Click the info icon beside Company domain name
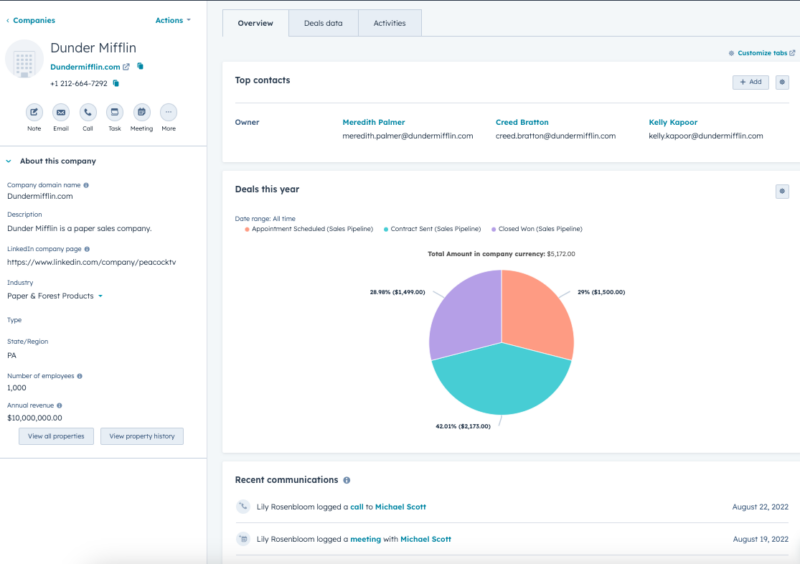 [86, 185]
